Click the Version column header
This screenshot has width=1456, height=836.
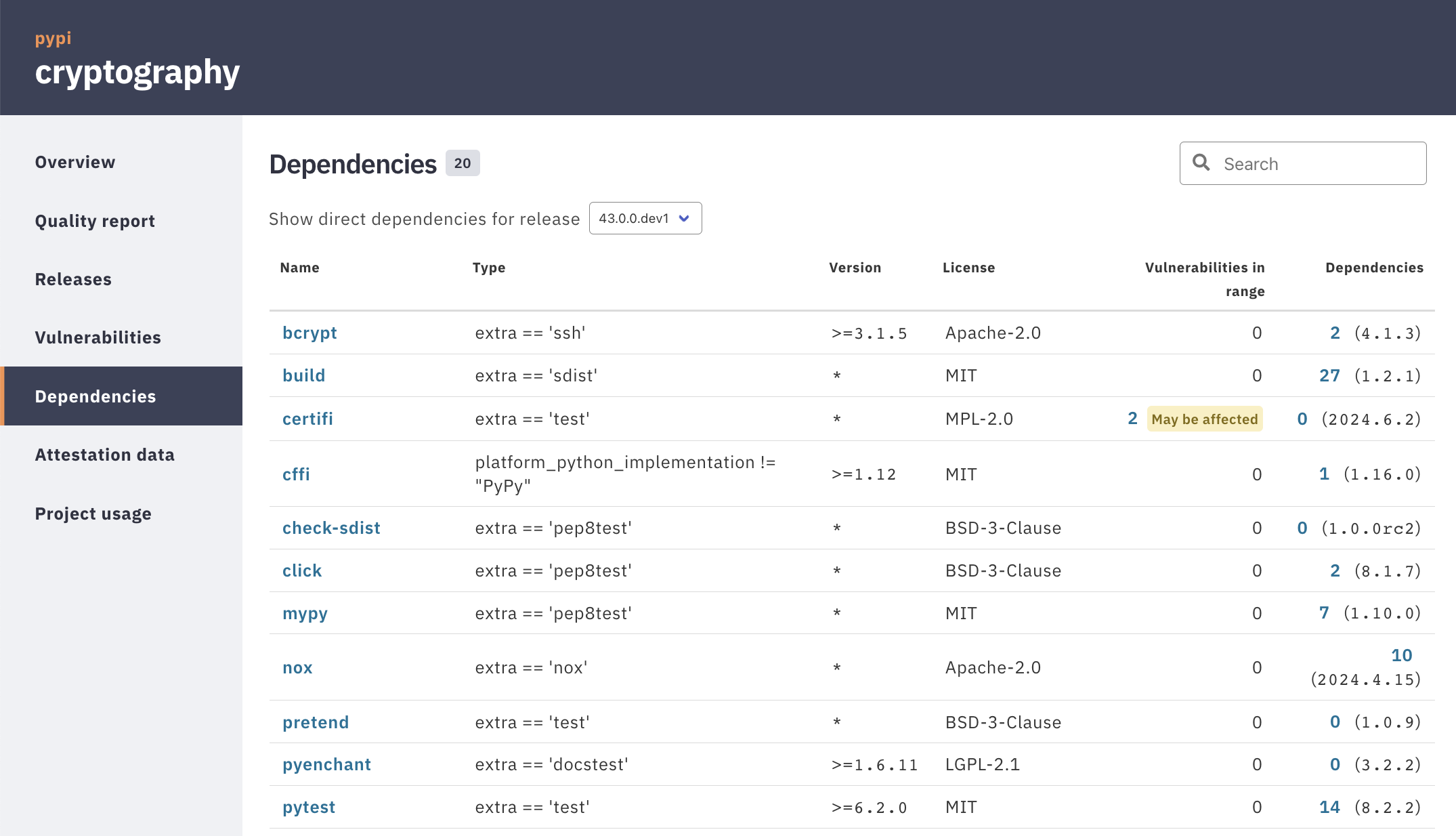coord(855,268)
